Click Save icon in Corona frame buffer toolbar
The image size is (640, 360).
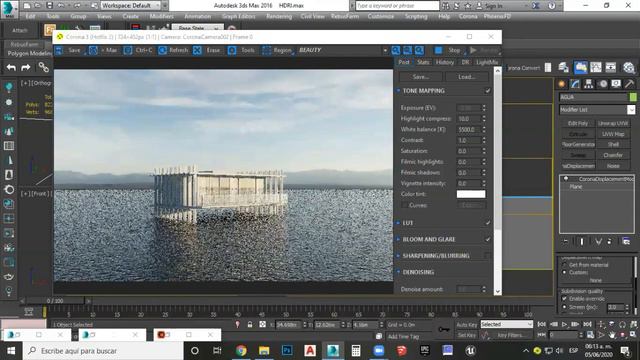tap(59, 50)
